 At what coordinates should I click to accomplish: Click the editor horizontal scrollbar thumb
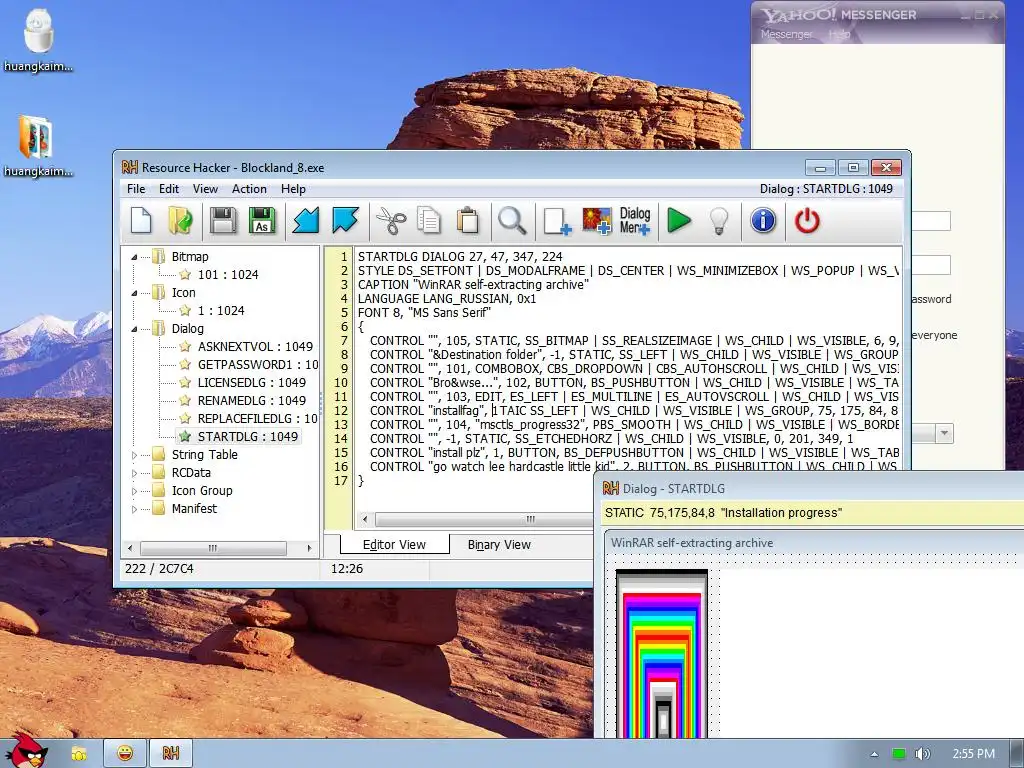pyautogui.click(x=483, y=519)
